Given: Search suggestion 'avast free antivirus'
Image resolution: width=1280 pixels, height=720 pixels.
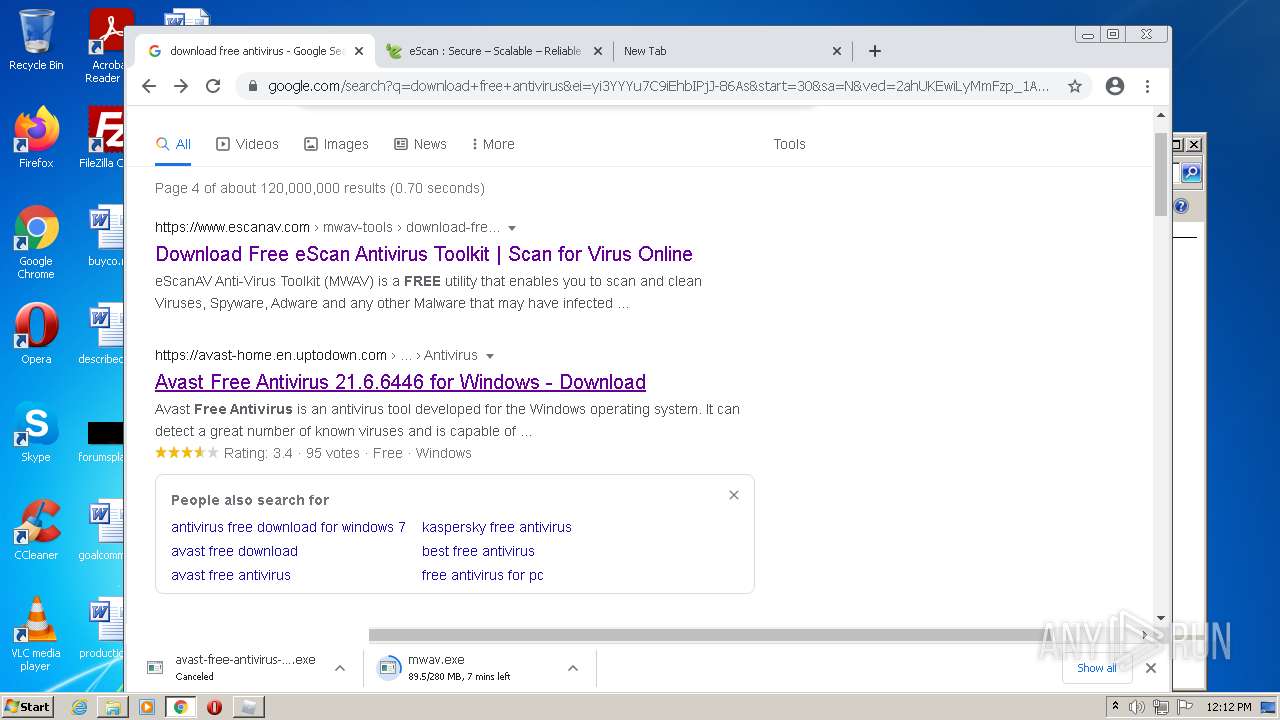Looking at the screenshot, I should (231, 575).
